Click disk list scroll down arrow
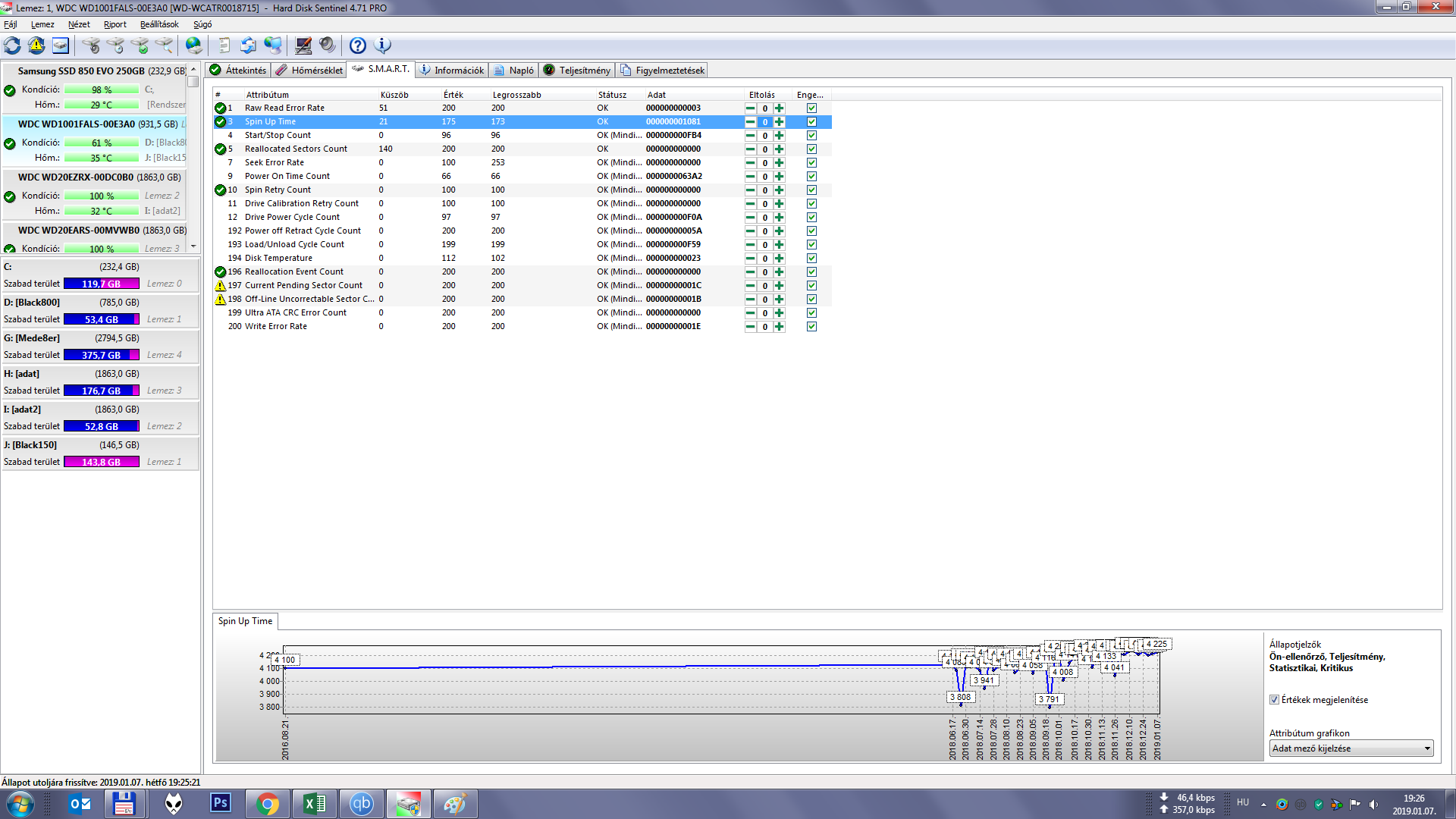 pos(193,246)
